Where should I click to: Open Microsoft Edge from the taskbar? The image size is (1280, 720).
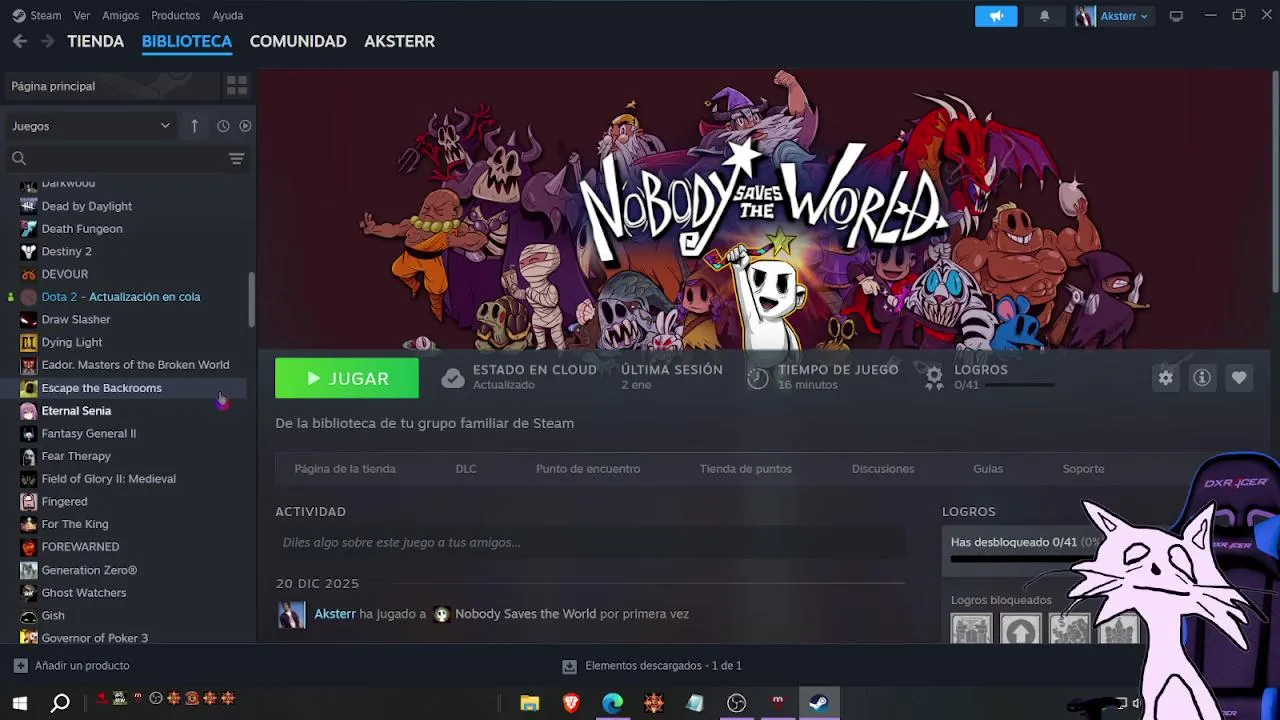(612, 703)
